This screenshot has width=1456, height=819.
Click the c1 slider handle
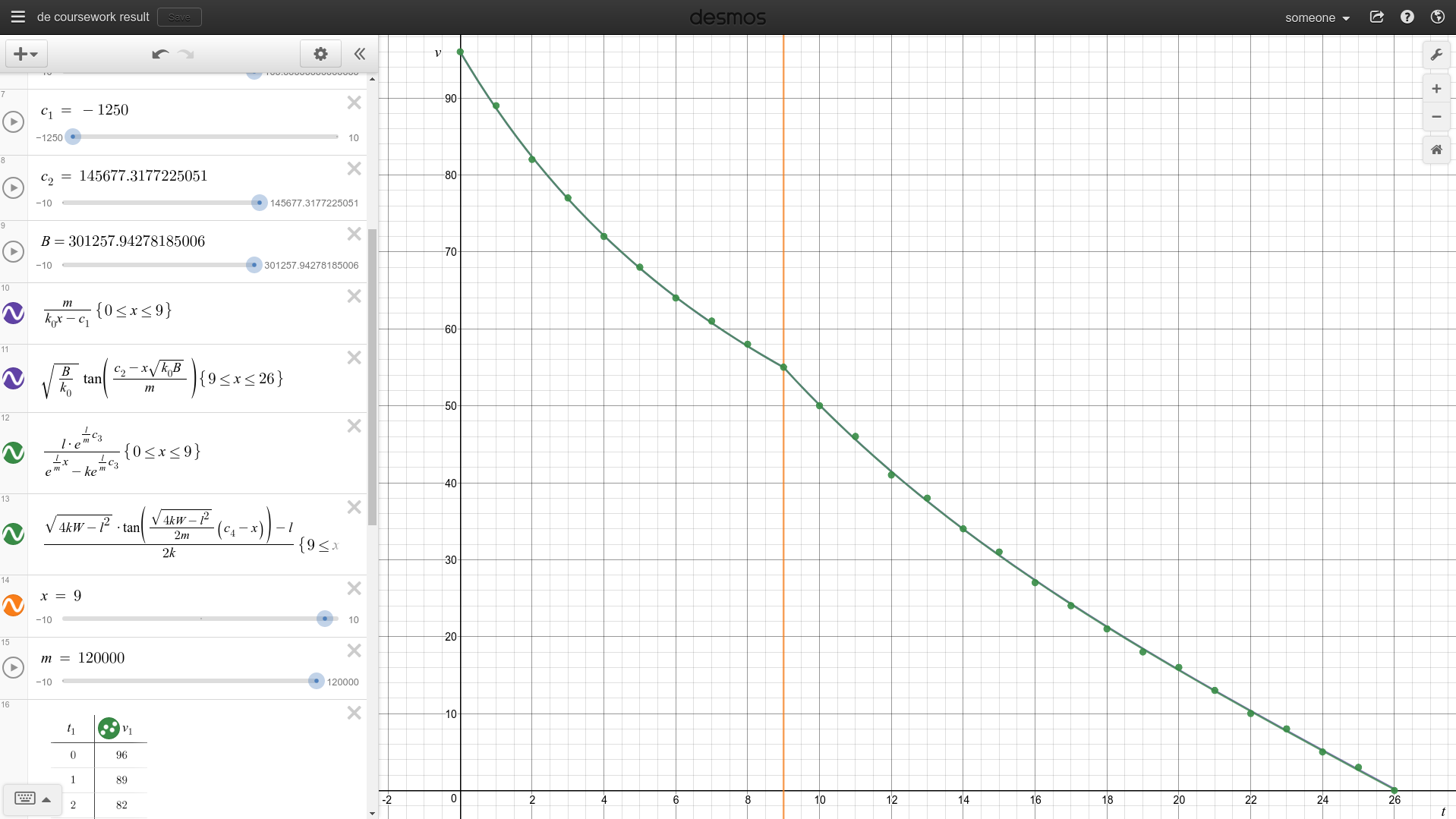point(73,137)
